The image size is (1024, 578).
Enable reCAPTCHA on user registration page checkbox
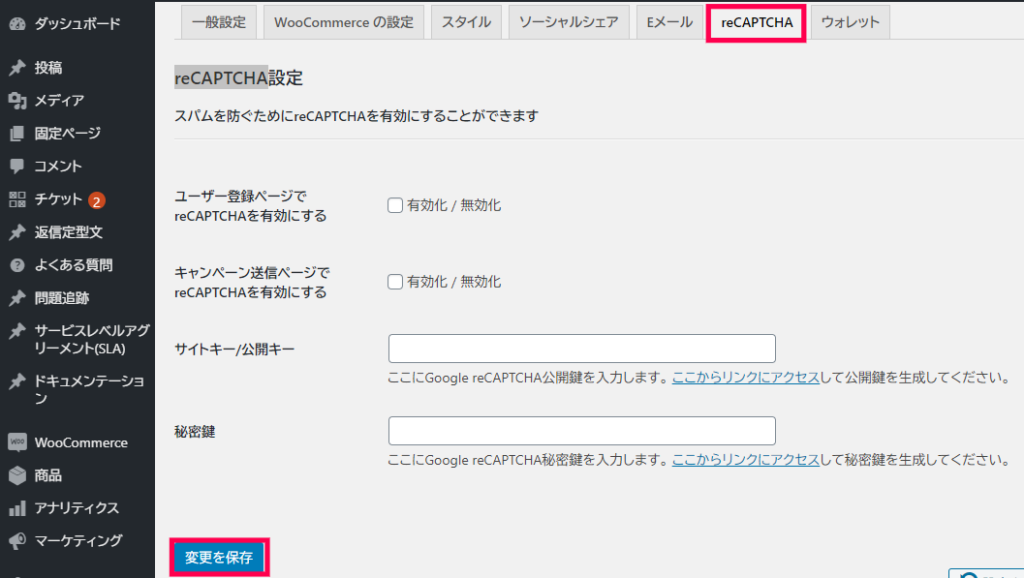tap(395, 206)
